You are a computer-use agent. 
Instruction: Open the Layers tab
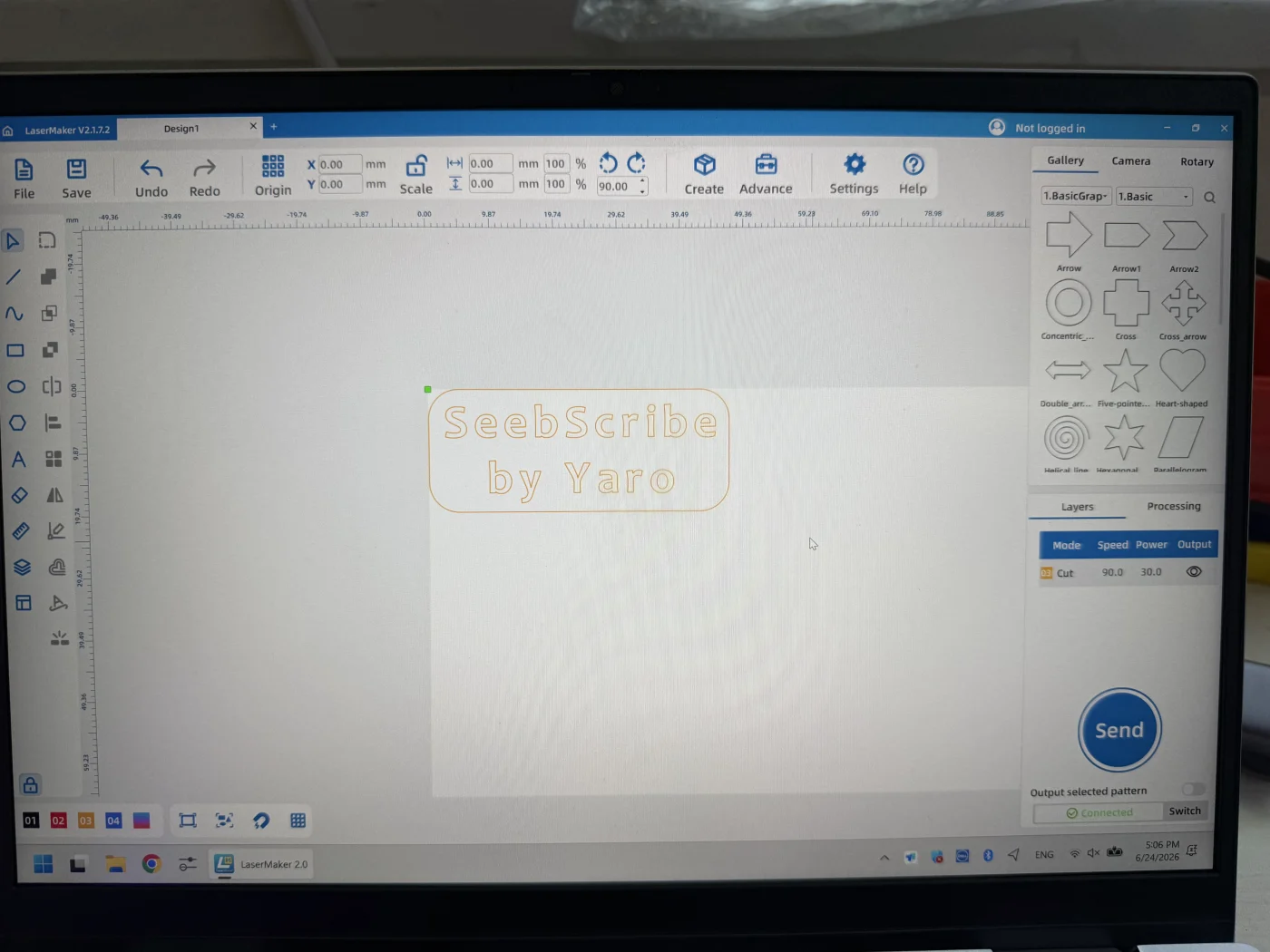click(1078, 507)
